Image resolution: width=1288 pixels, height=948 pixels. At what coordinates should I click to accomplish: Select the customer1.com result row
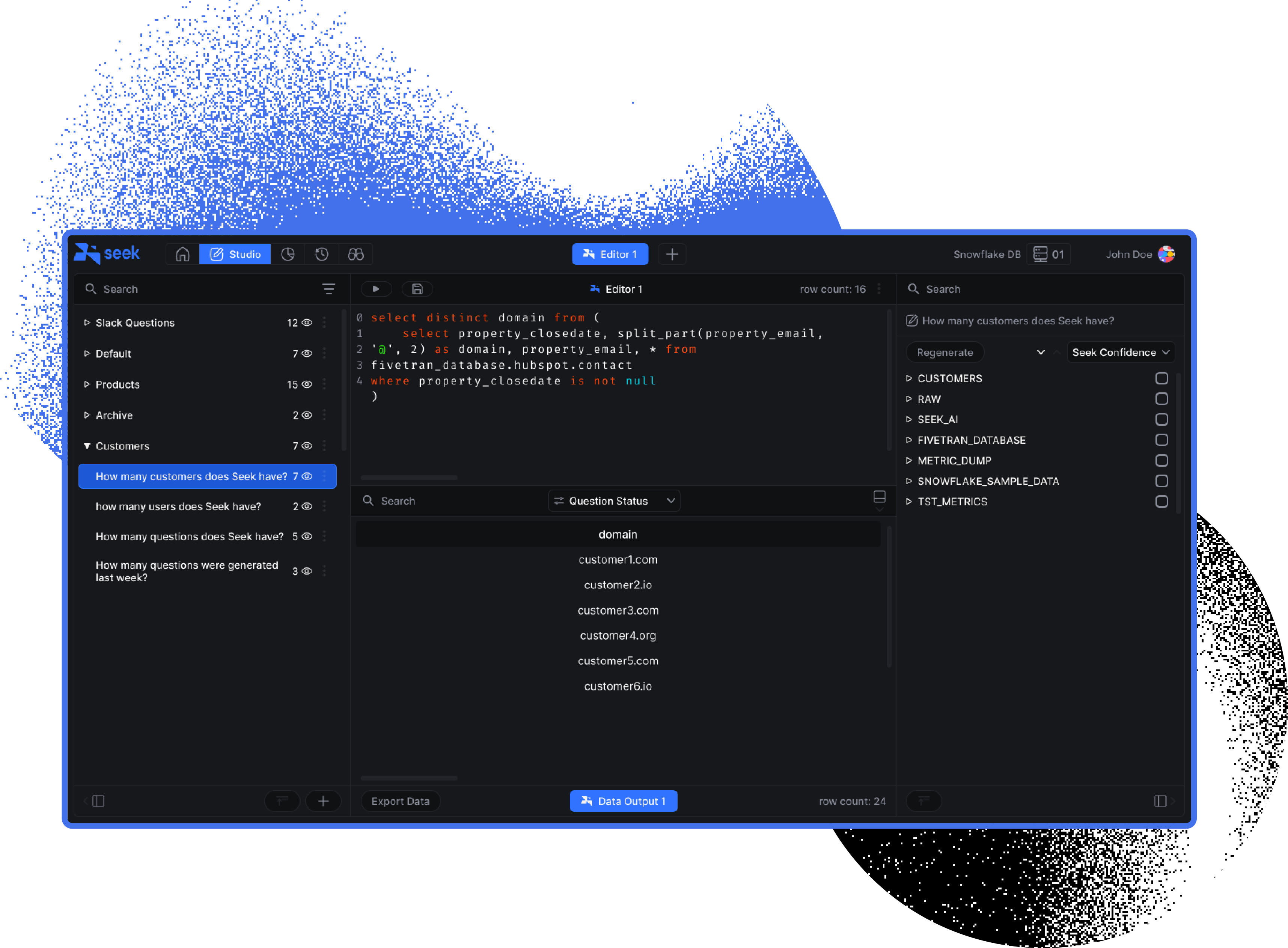coord(618,560)
